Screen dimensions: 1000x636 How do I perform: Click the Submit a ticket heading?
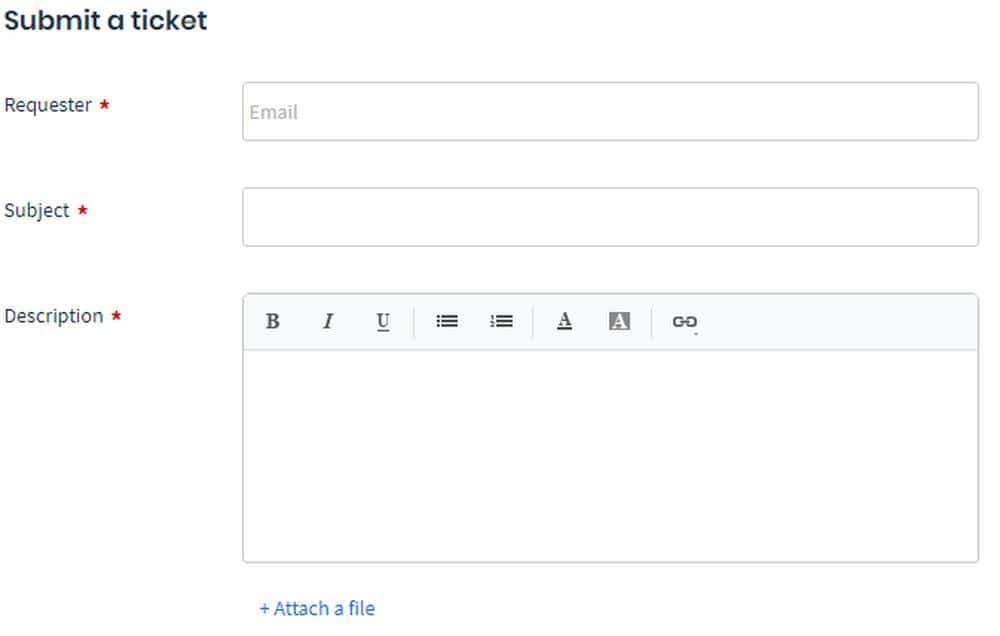[106, 20]
